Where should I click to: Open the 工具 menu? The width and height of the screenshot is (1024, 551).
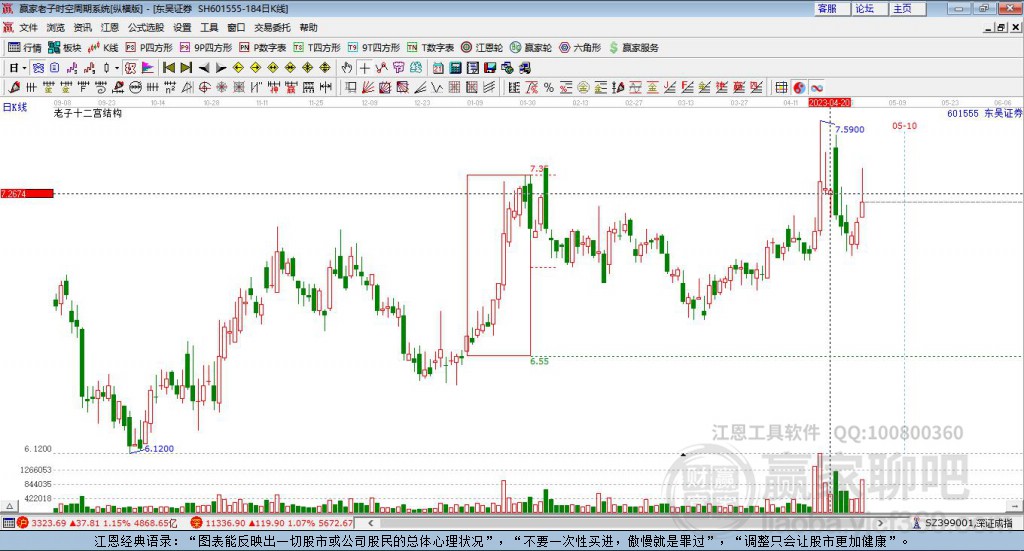(209, 27)
